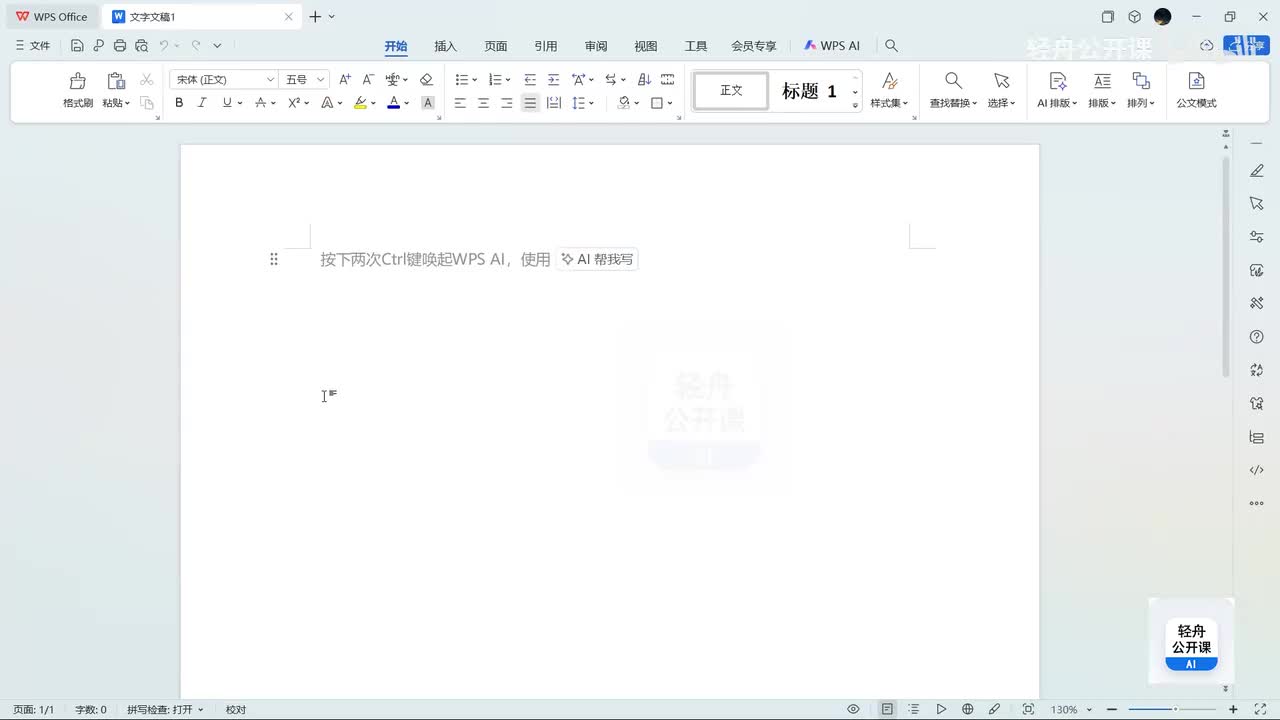Click the selection arrow icon in right sidebar

point(1257,203)
